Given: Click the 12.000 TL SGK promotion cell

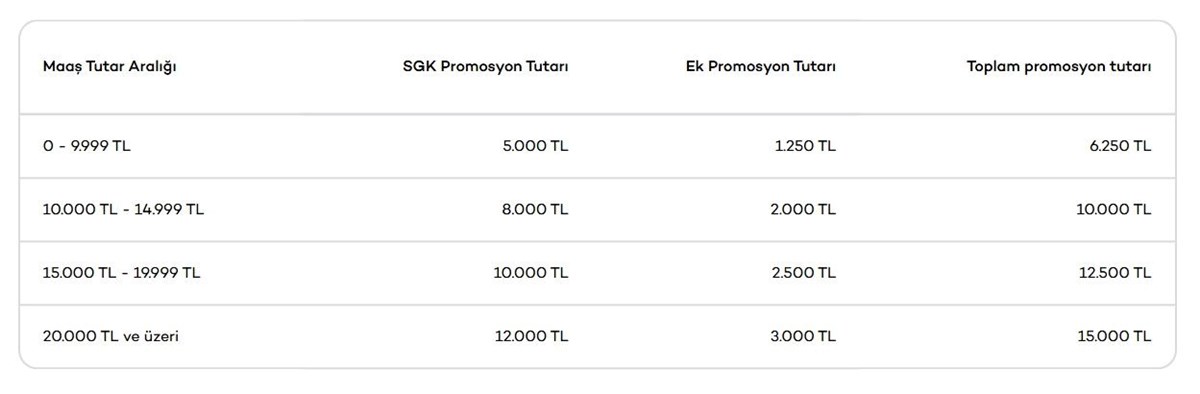Looking at the screenshot, I should click(x=531, y=337).
